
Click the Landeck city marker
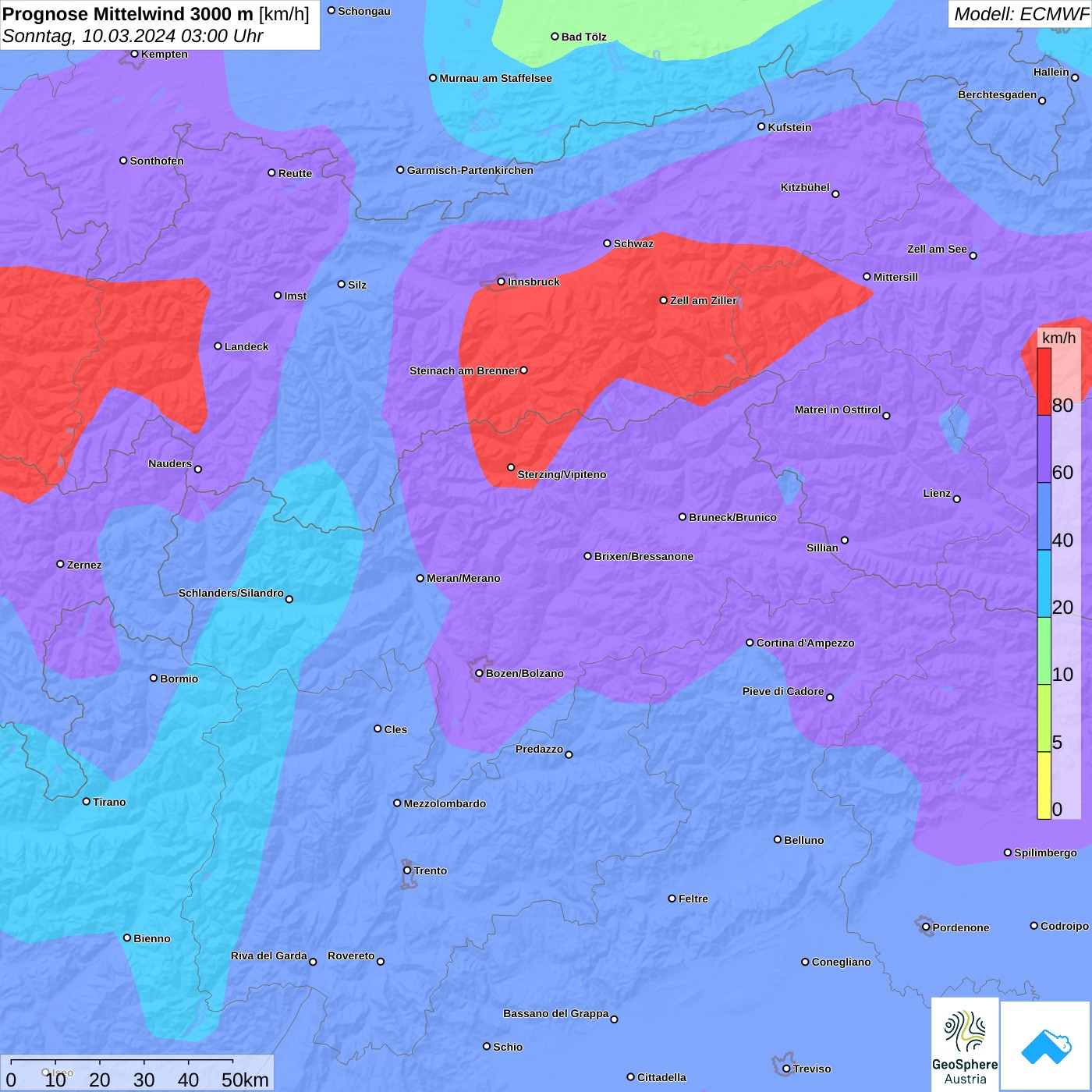pyautogui.click(x=218, y=346)
